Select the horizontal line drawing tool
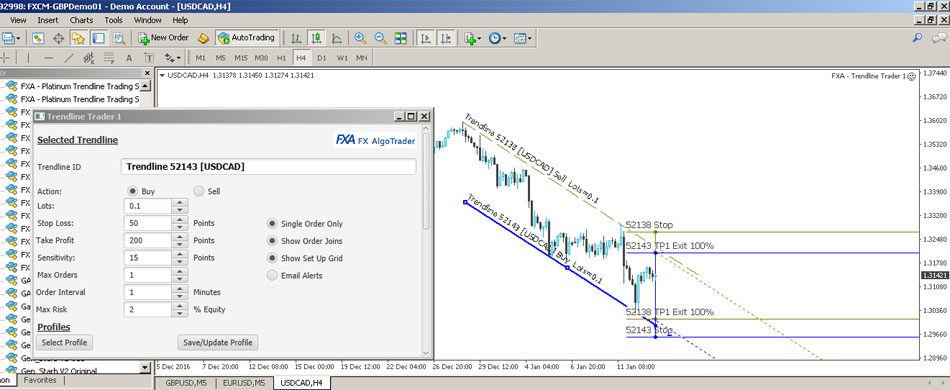The width and height of the screenshot is (950, 390). point(49,58)
